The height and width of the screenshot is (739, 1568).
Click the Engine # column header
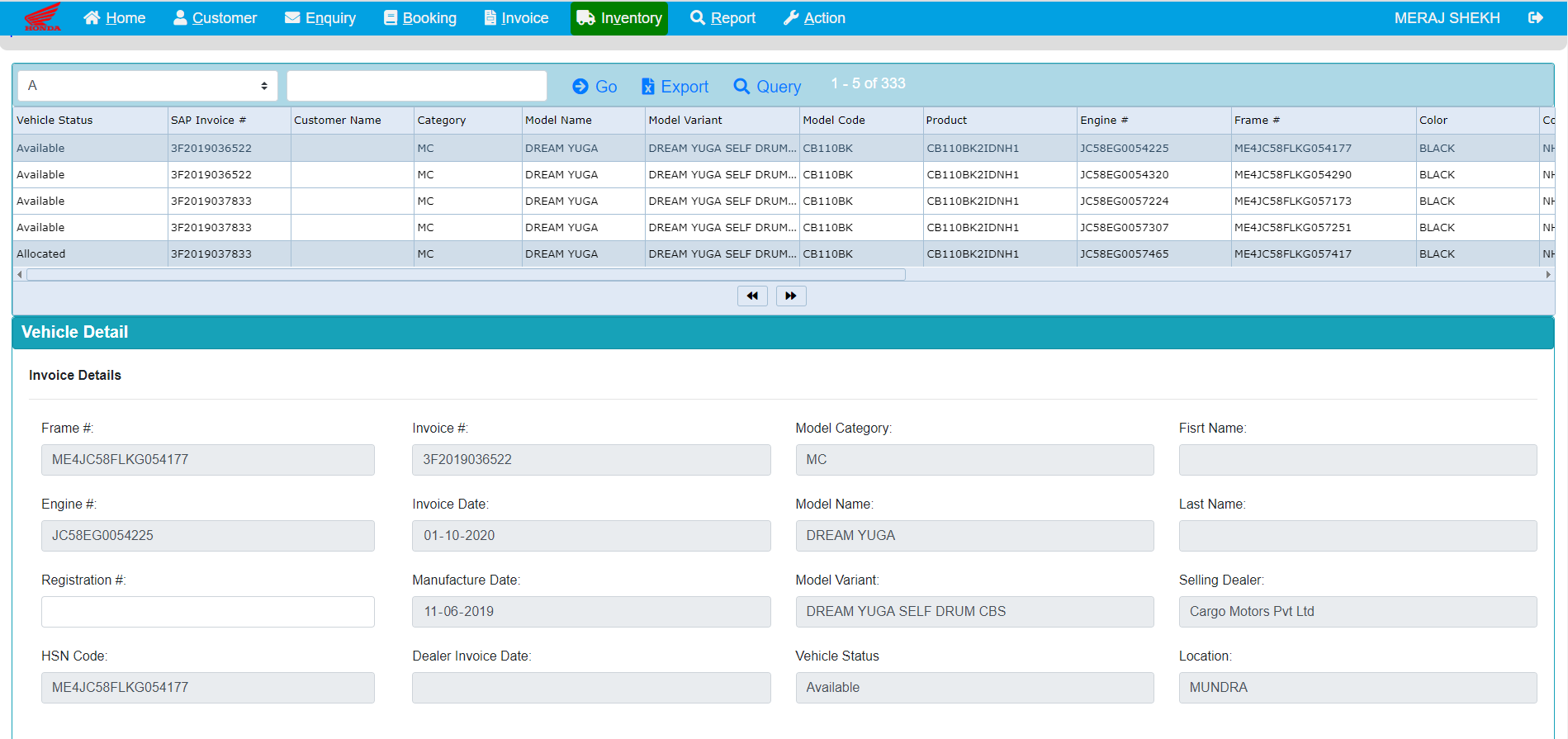(1153, 121)
